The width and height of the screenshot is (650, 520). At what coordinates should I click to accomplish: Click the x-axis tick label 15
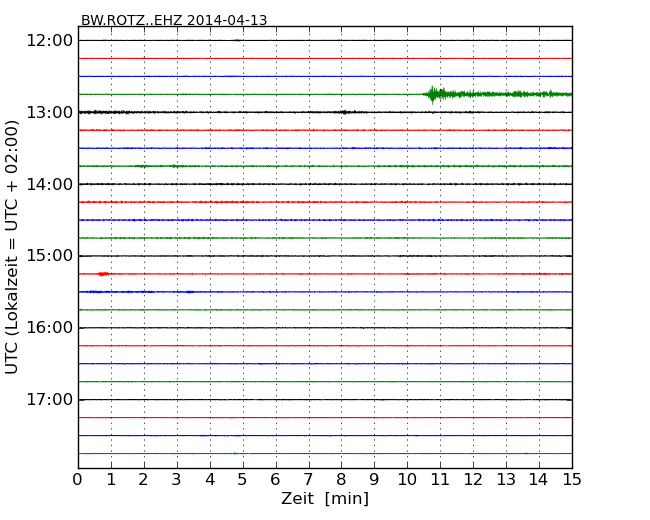pos(572,480)
